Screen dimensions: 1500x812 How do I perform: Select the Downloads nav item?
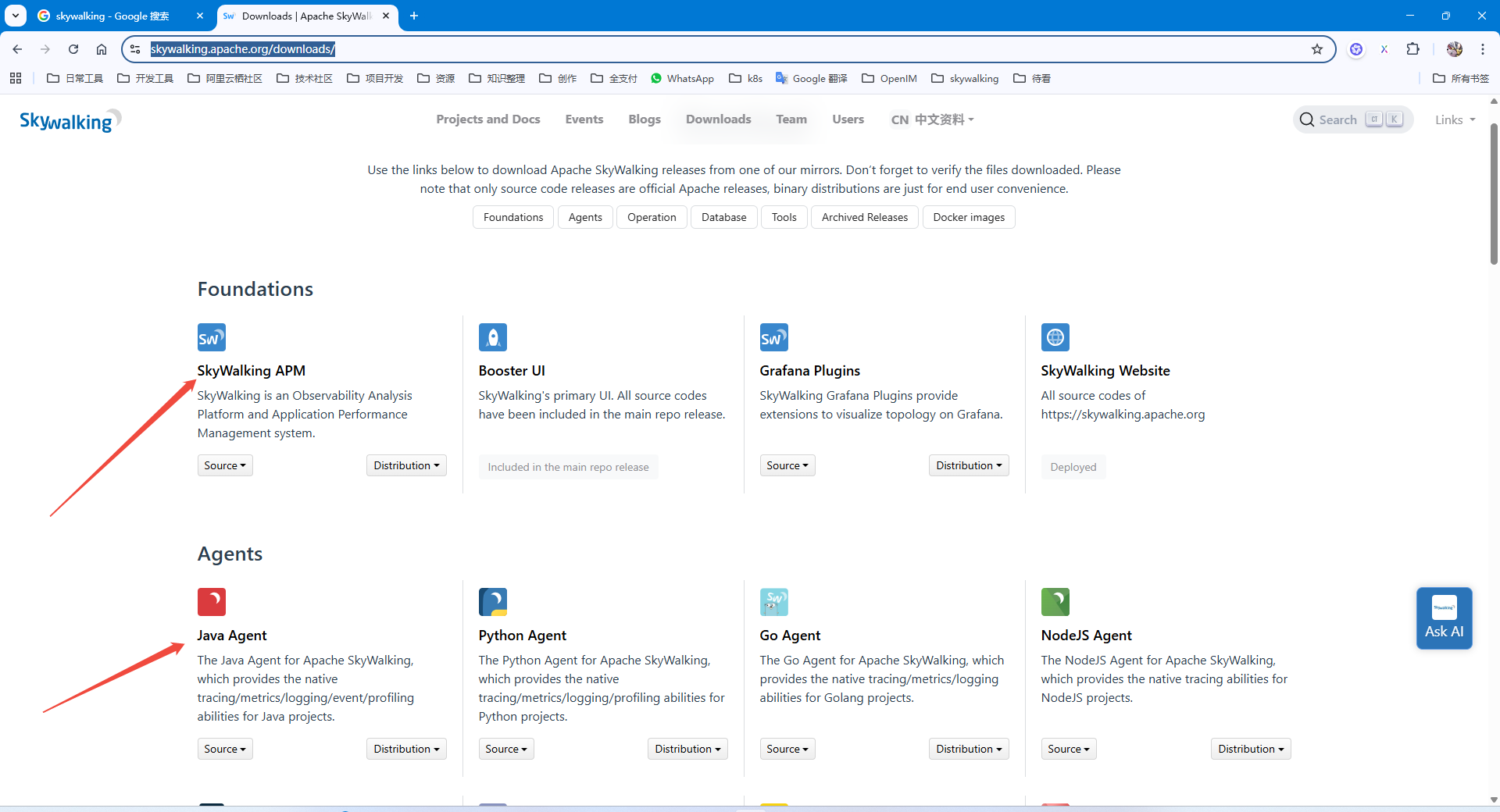point(719,119)
